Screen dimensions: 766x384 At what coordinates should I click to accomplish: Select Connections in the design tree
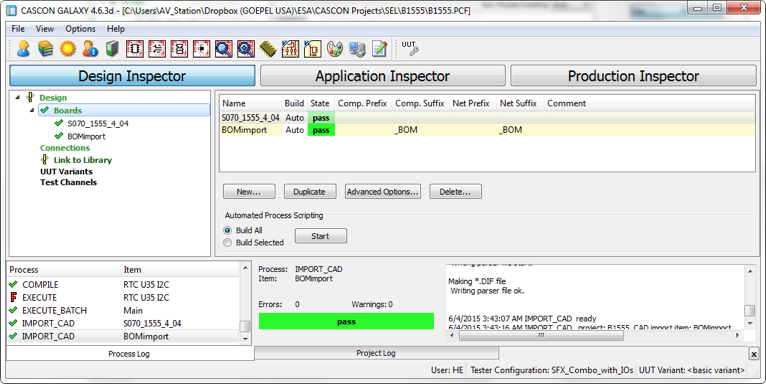[x=65, y=148]
